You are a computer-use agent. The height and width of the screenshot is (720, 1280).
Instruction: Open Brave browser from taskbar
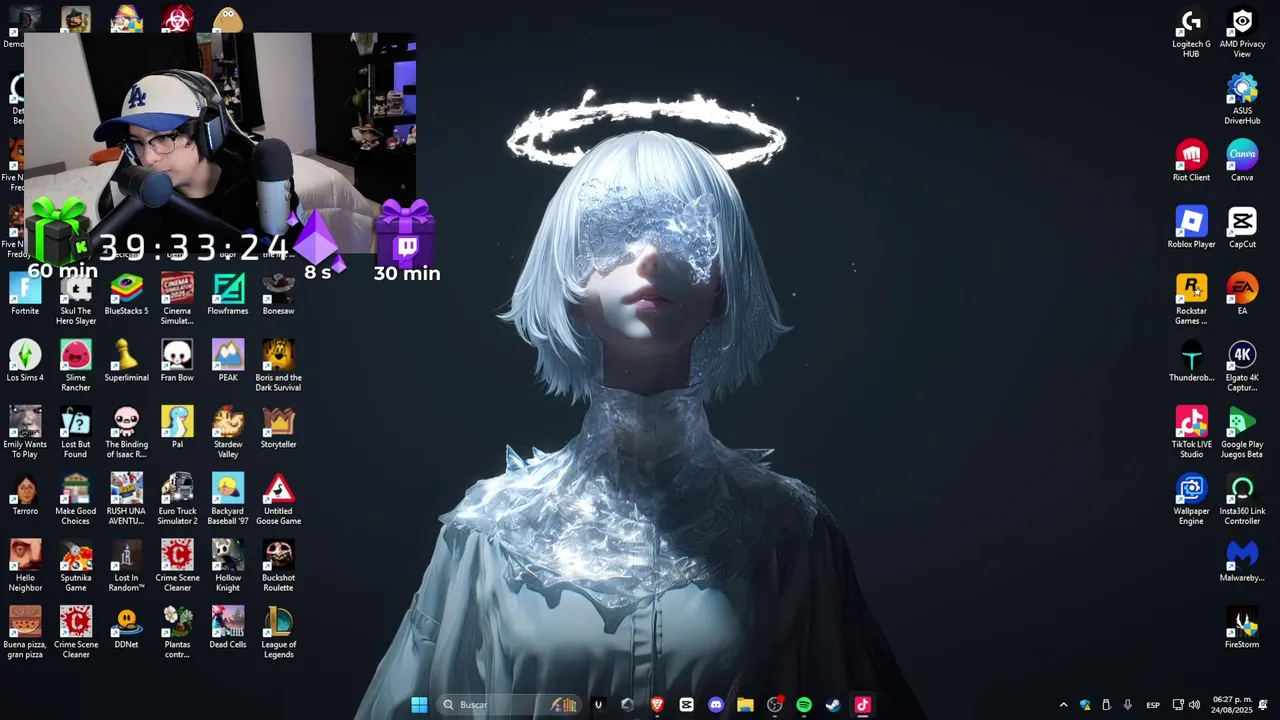point(657,705)
